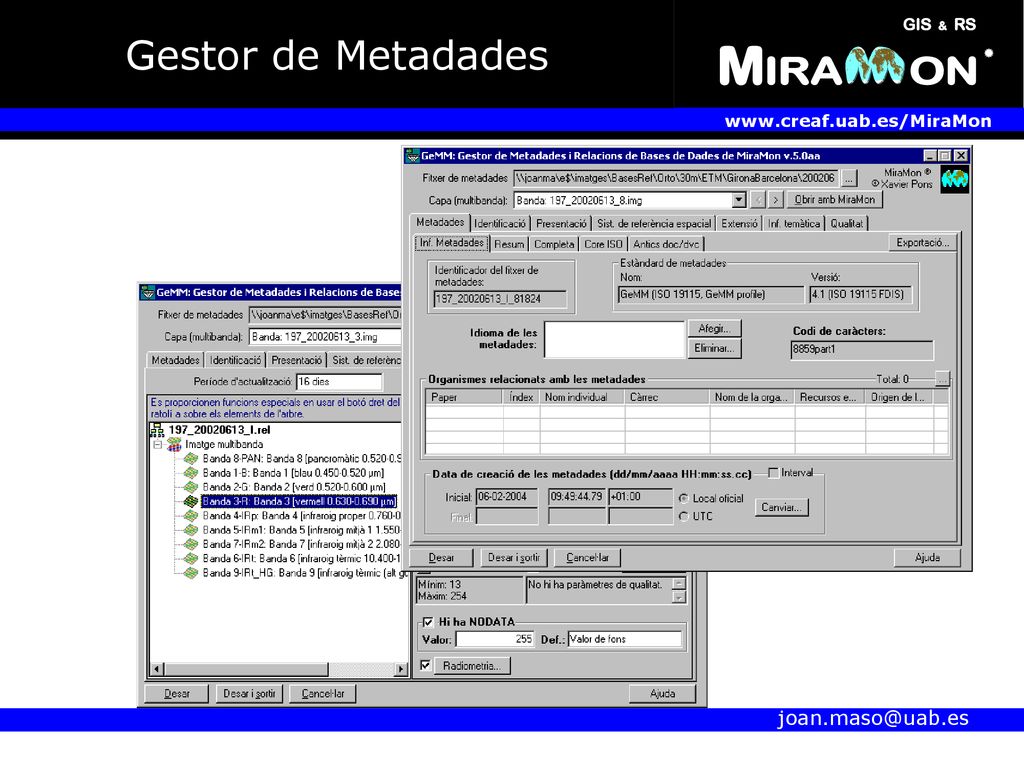Click the Imatge multibanda layer-stack icon
This screenshot has width=1024, height=768.
point(174,444)
